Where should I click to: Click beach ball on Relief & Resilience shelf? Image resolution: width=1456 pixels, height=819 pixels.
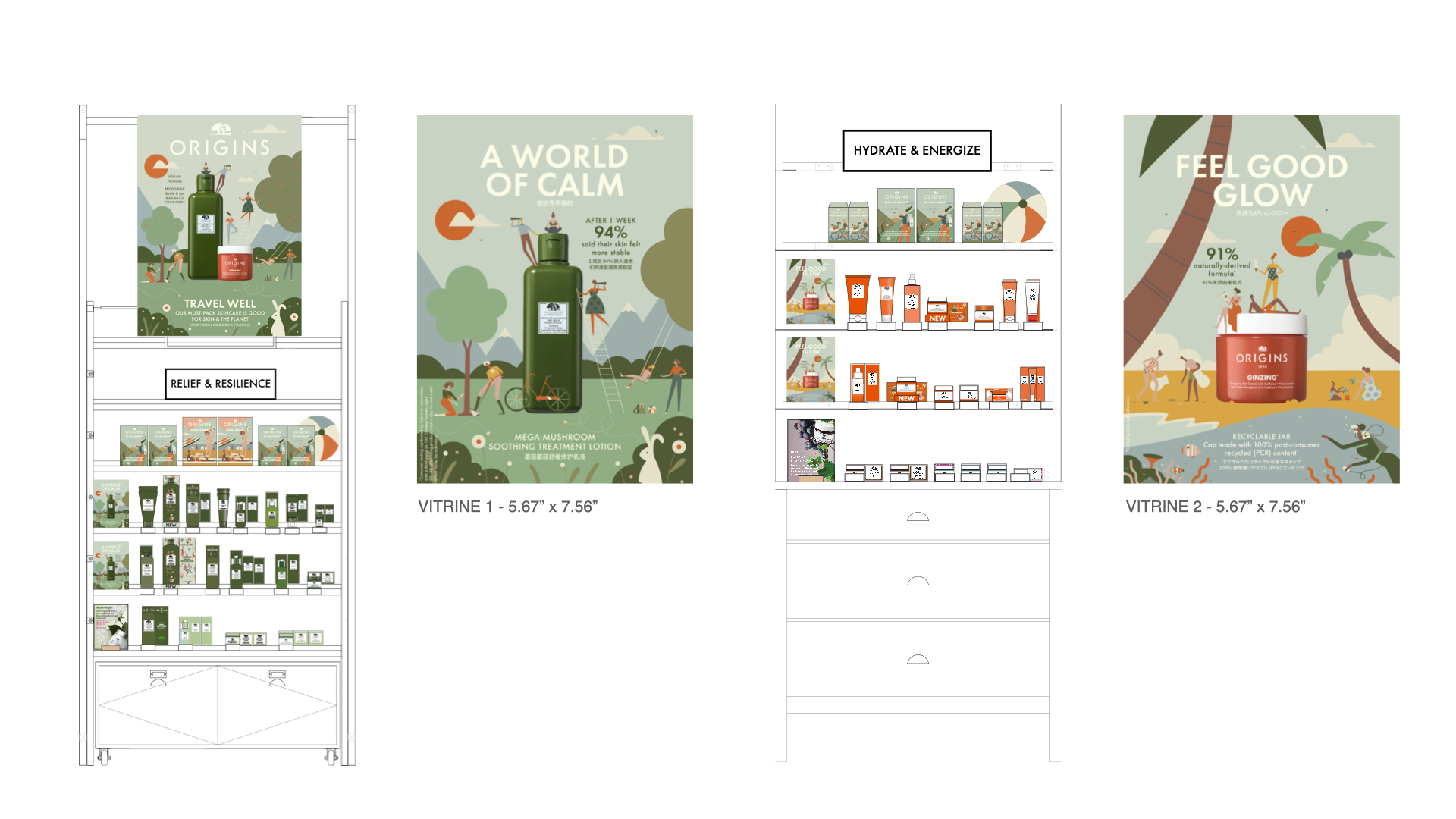point(328,438)
